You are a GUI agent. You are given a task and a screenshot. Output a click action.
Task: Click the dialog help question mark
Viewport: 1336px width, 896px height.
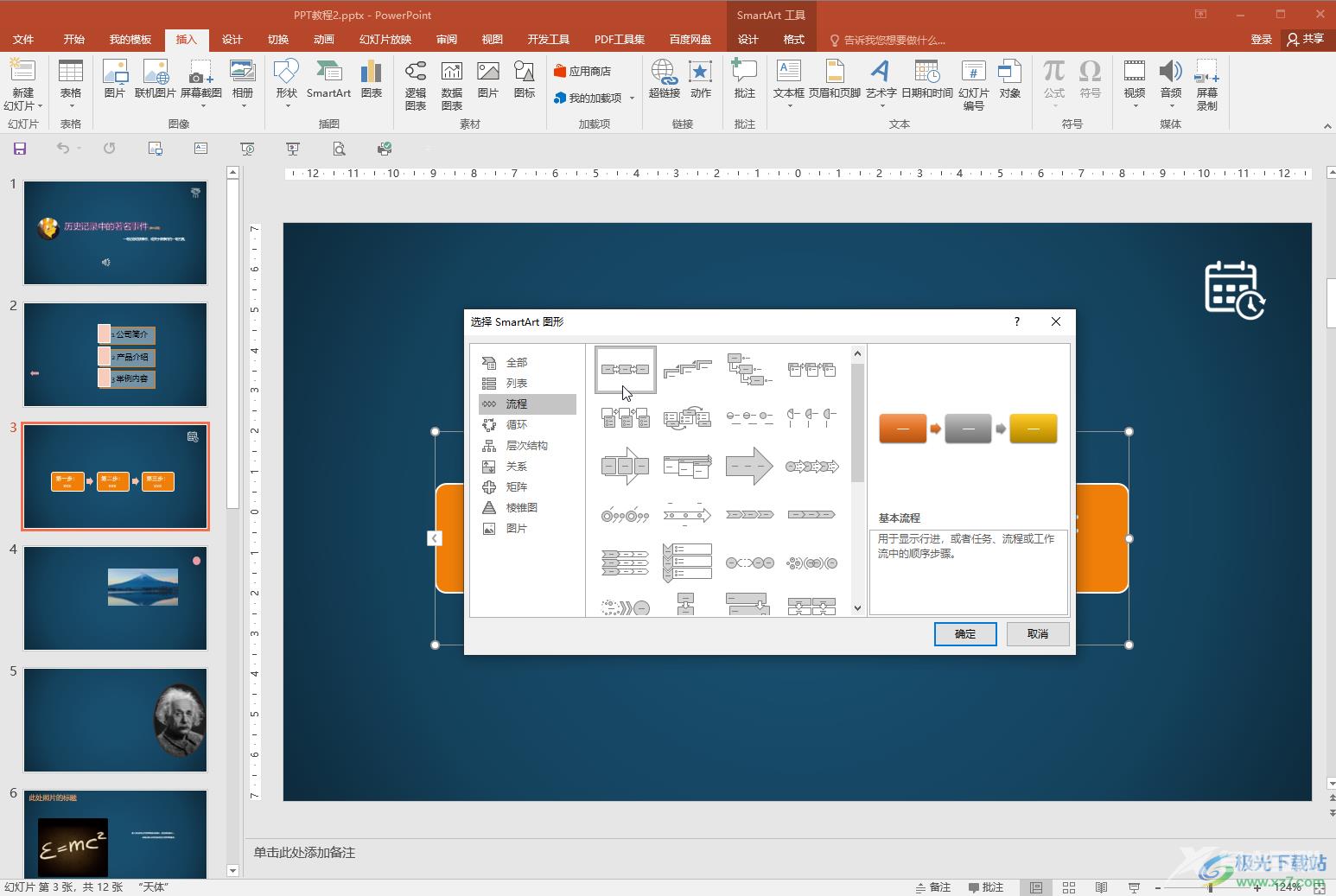pyautogui.click(x=1017, y=321)
